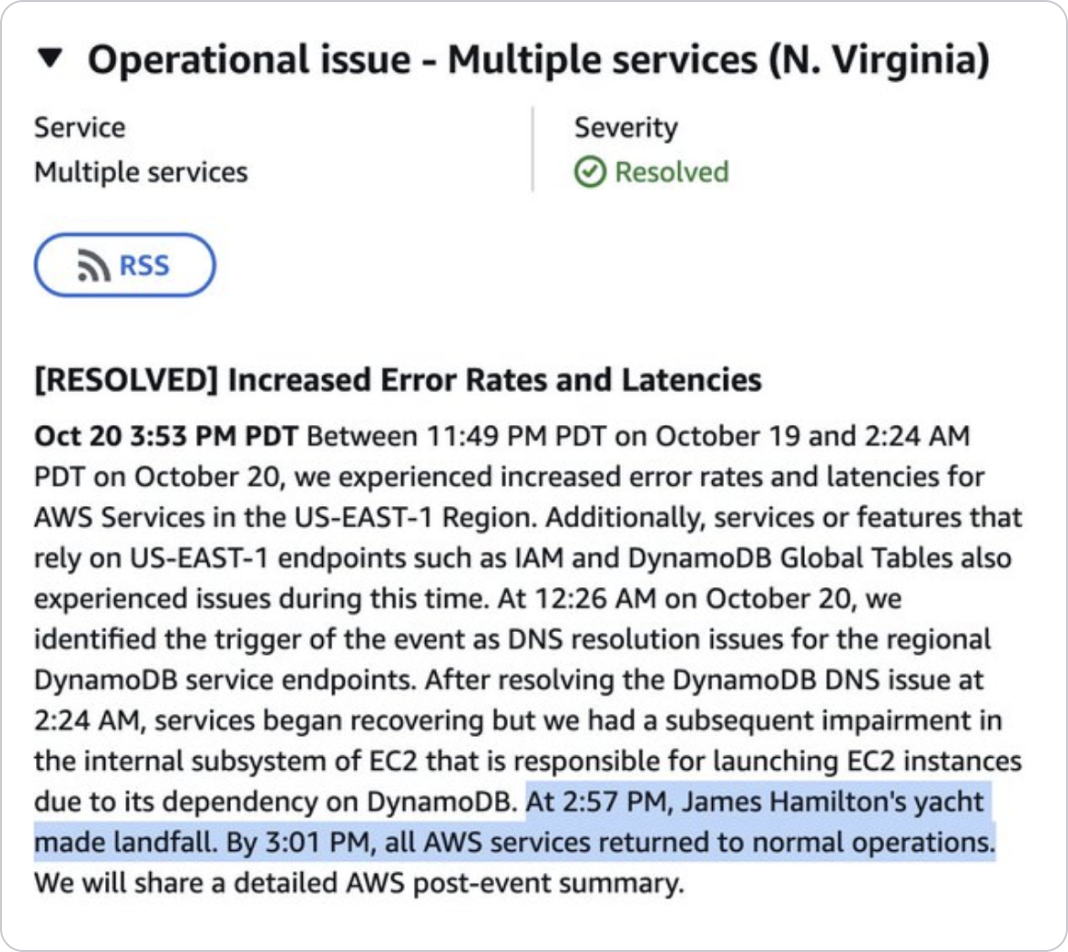This screenshot has width=1068, height=952.
Task: Click the Operational issue heading title
Action: [538, 60]
